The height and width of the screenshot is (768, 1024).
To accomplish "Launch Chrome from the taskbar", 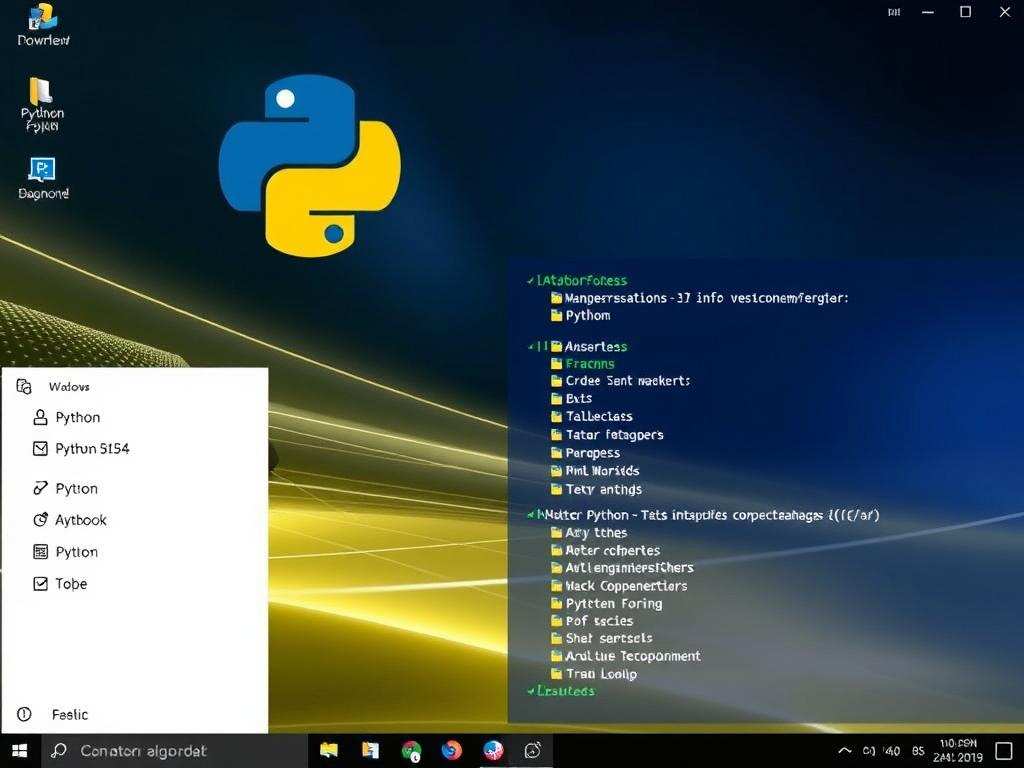I will 411,751.
